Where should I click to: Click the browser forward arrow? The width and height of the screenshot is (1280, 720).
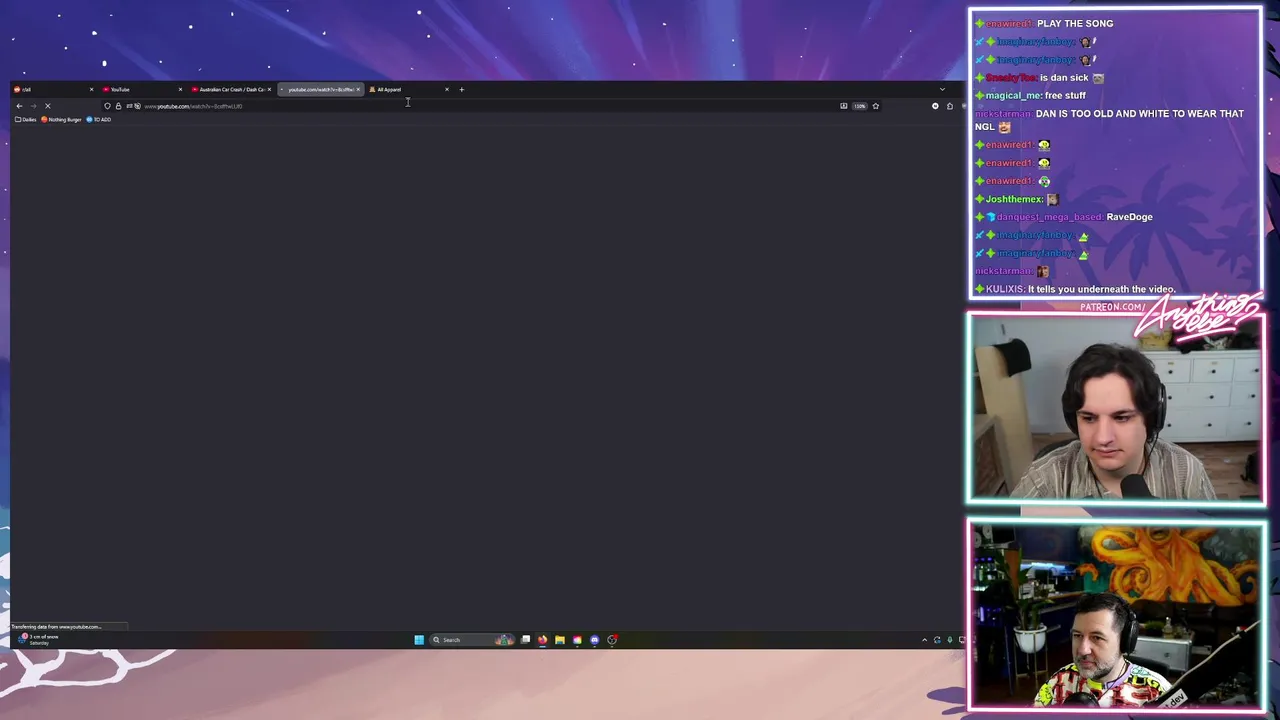coord(33,106)
